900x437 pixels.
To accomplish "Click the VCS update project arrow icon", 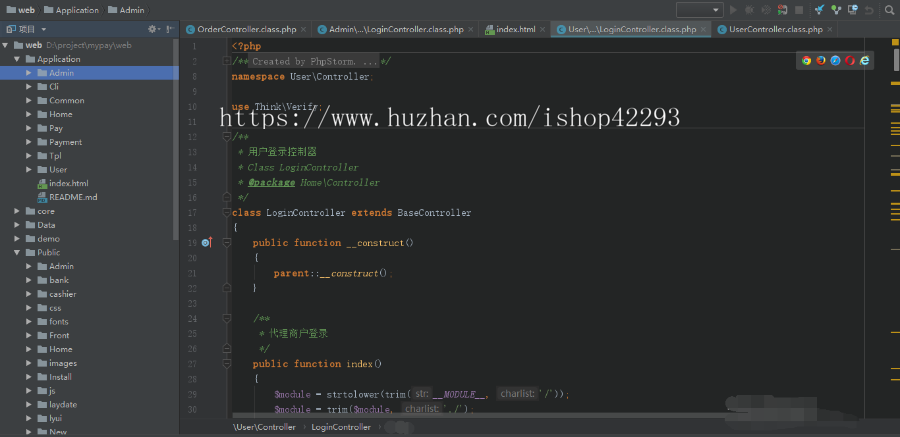I will tap(820, 10).
